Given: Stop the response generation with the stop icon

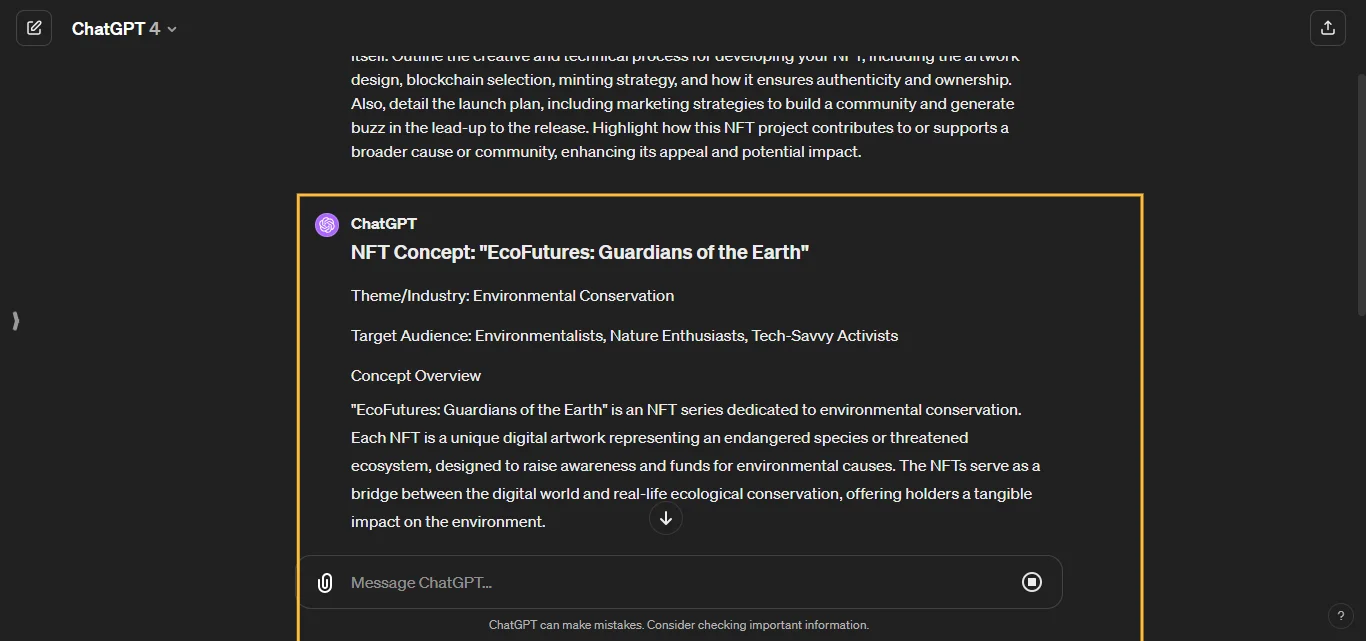Looking at the screenshot, I should [1032, 582].
